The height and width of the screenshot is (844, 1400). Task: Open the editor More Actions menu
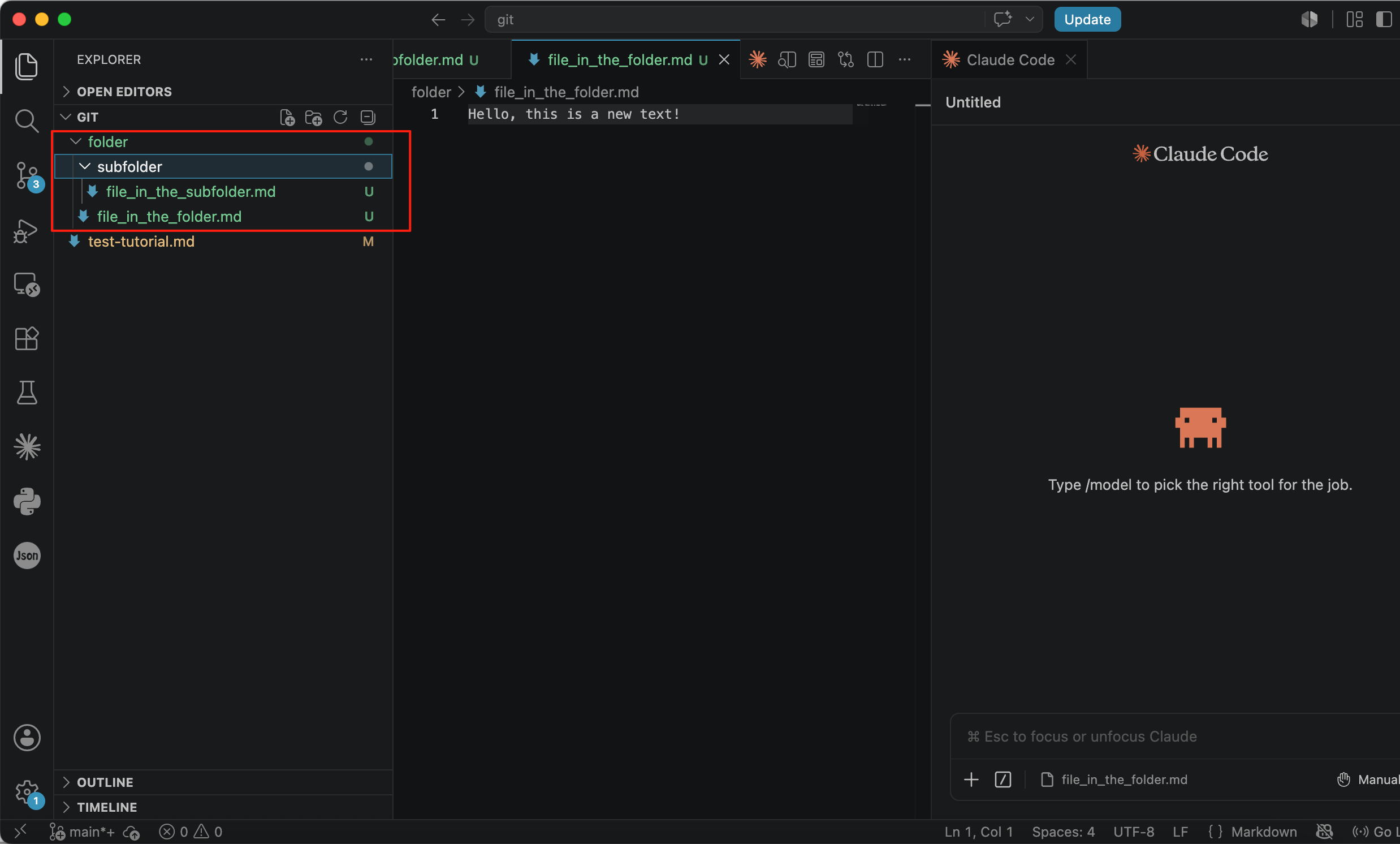click(x=905, y=59)
